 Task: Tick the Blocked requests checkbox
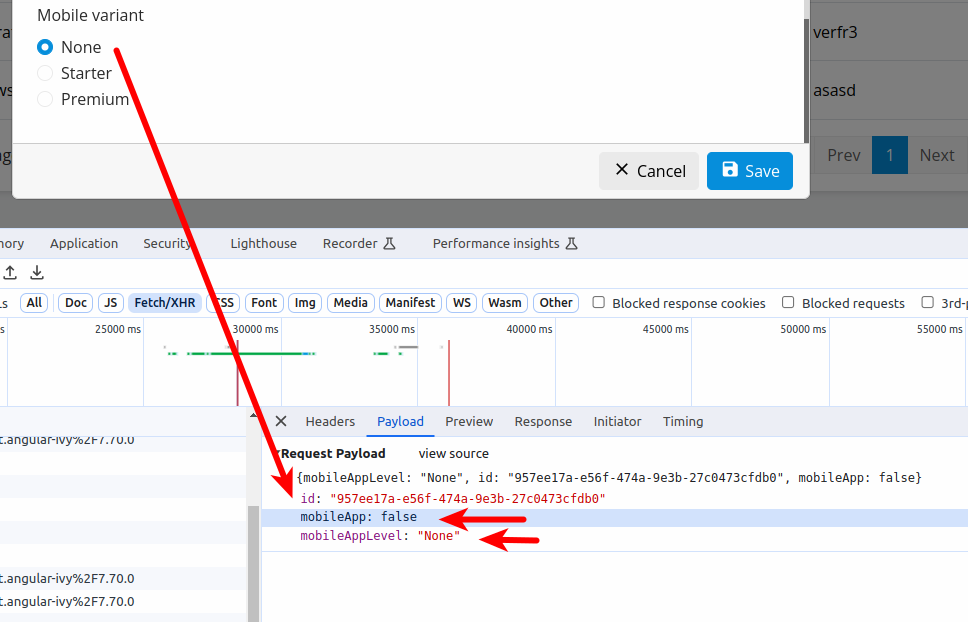coord(788,302)
